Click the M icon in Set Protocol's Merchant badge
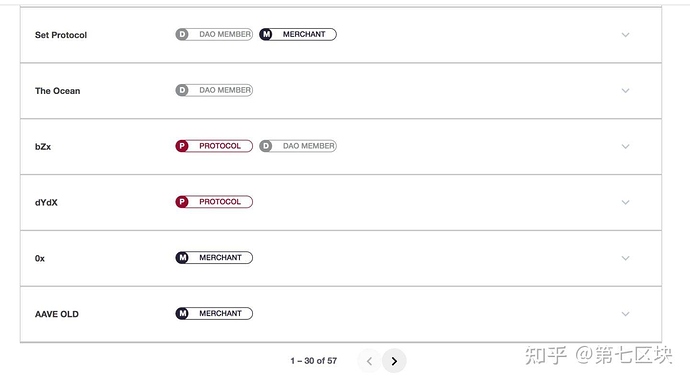The width and height of the screenshot is (690, 383). 266,34
